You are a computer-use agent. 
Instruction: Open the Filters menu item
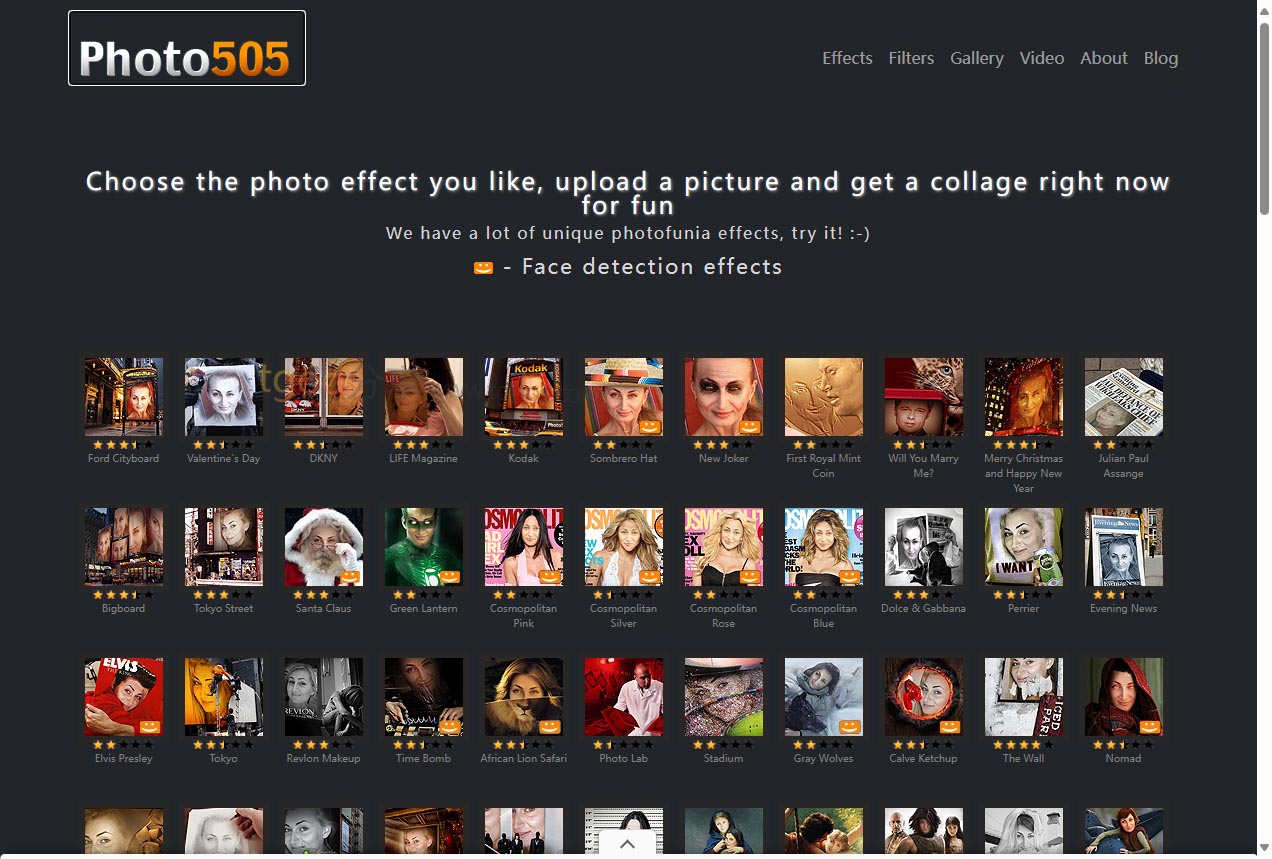coord(911,58)
